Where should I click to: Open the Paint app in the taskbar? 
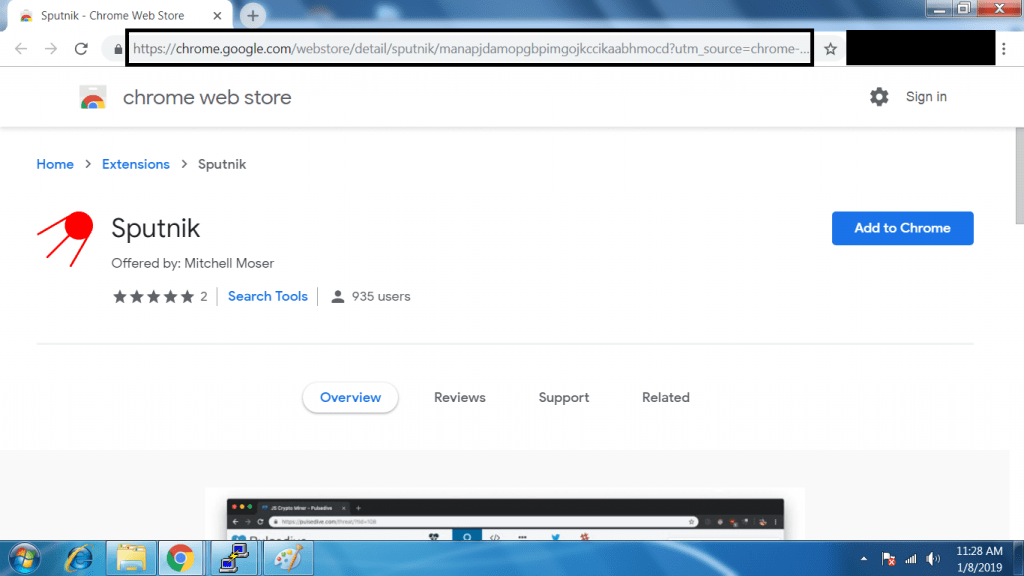coord(288,558)
